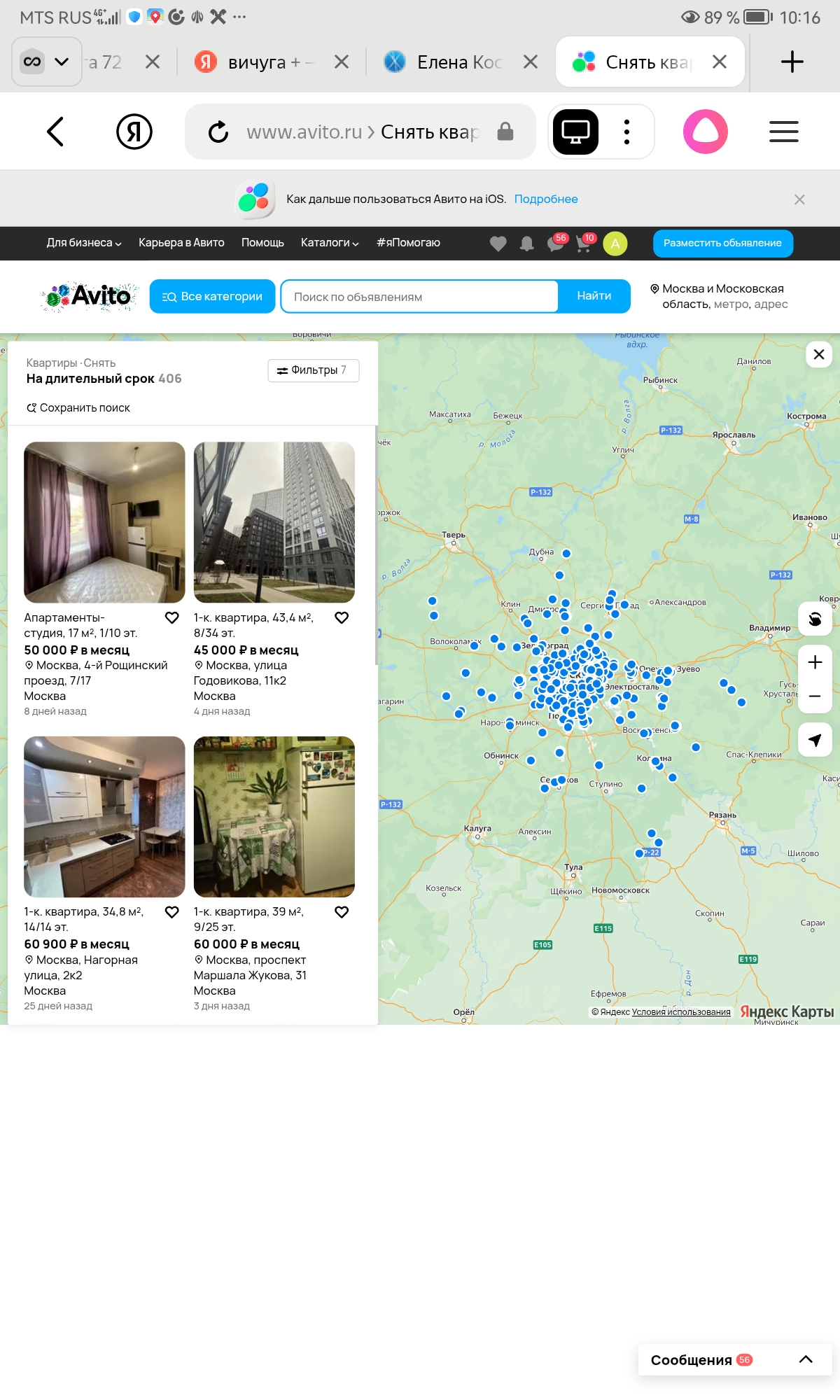The image size is (840, 1400).
Task: Toggle favorite on 39 m² apartment
Action: [342, 912]
